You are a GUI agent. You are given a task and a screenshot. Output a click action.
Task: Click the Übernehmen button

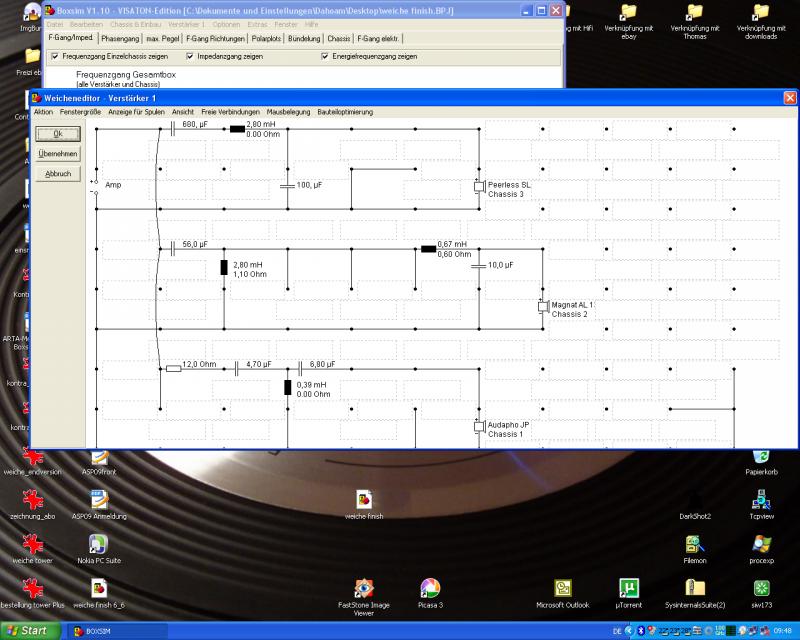[58, 154]
